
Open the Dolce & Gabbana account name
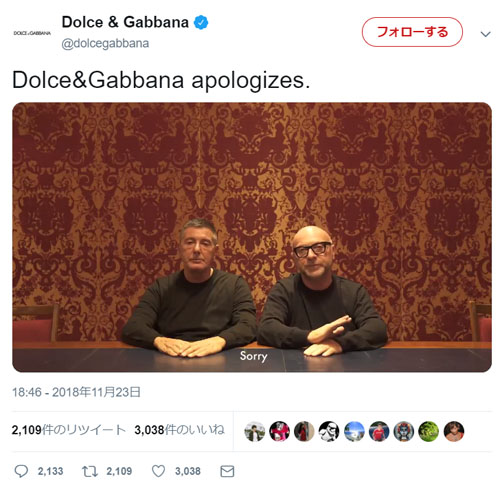click(x=125, y=22)
